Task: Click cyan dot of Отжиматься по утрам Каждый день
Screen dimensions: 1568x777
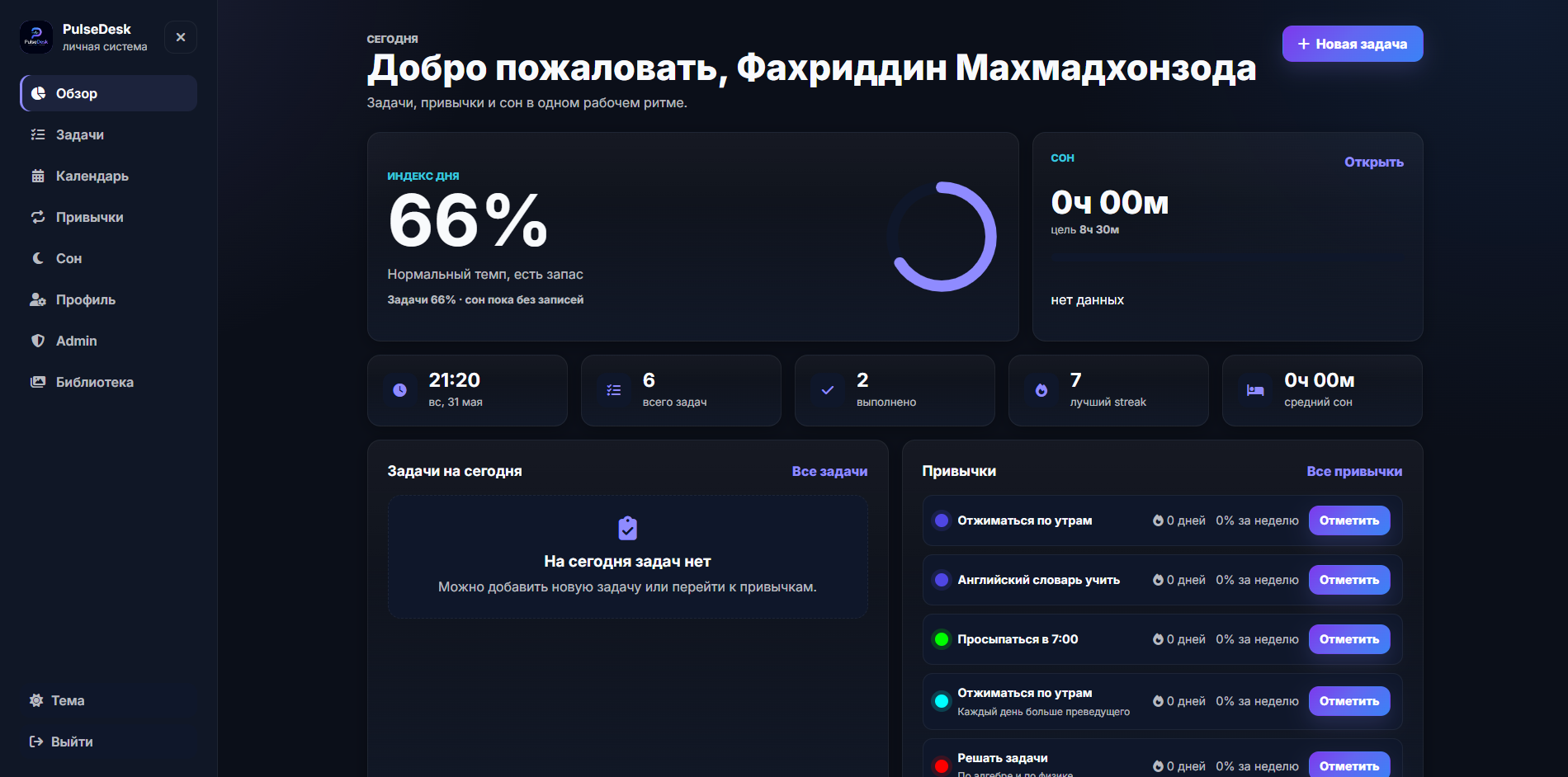Action: 942,701
